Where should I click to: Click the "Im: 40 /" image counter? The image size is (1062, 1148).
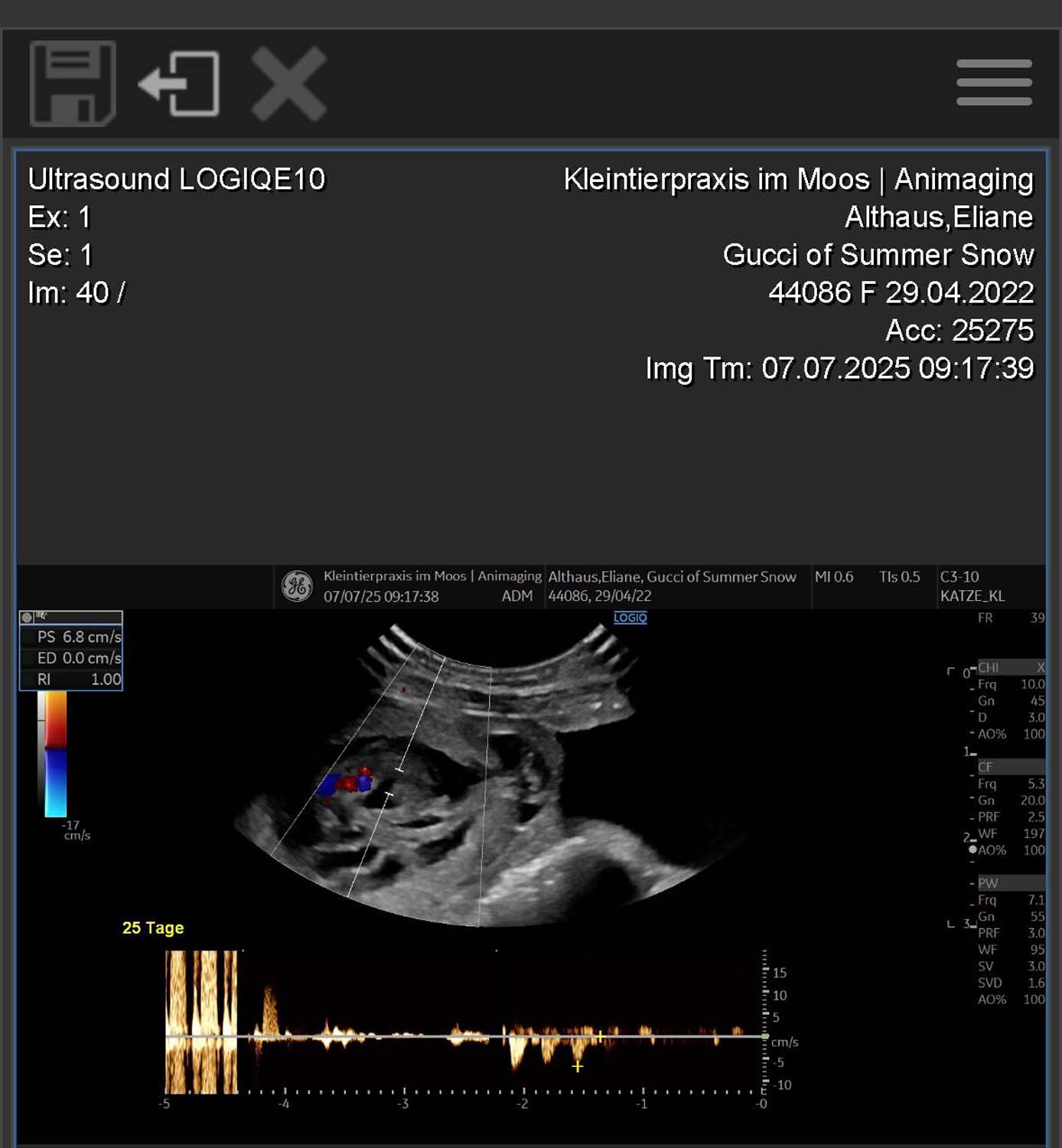click(x=77, y=292)
